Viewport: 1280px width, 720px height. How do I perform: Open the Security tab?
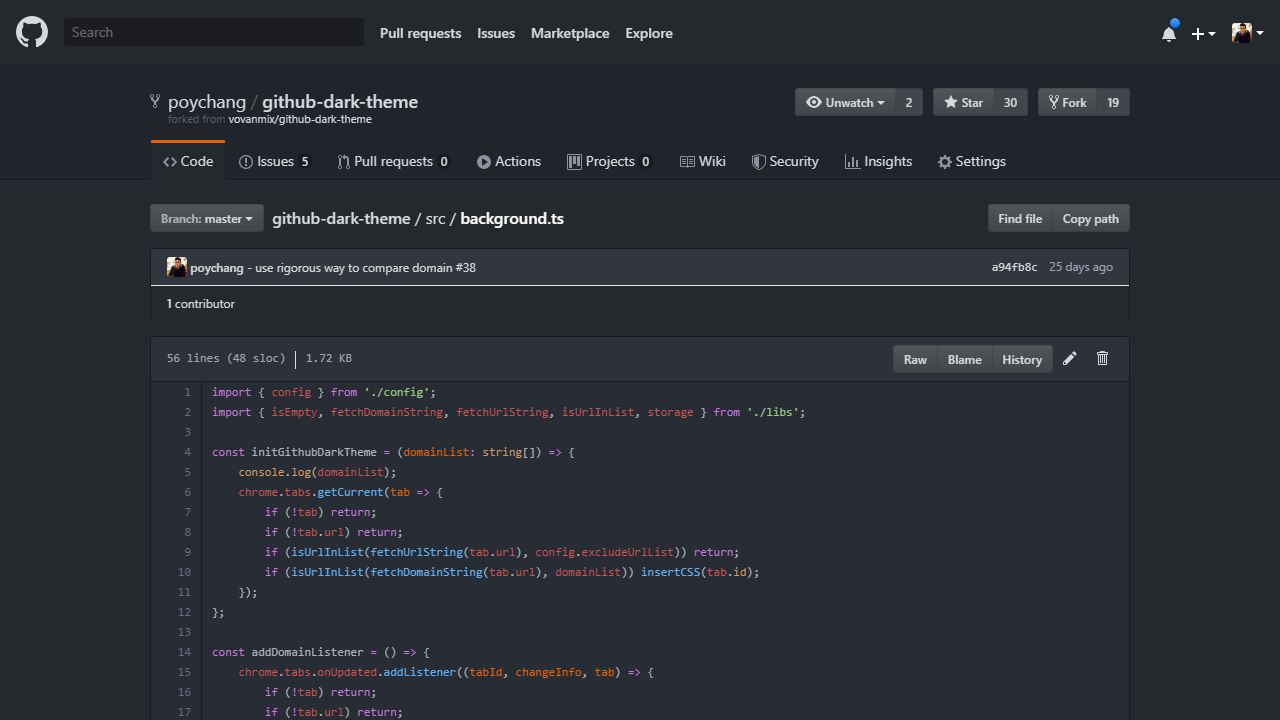coord(785,162)
